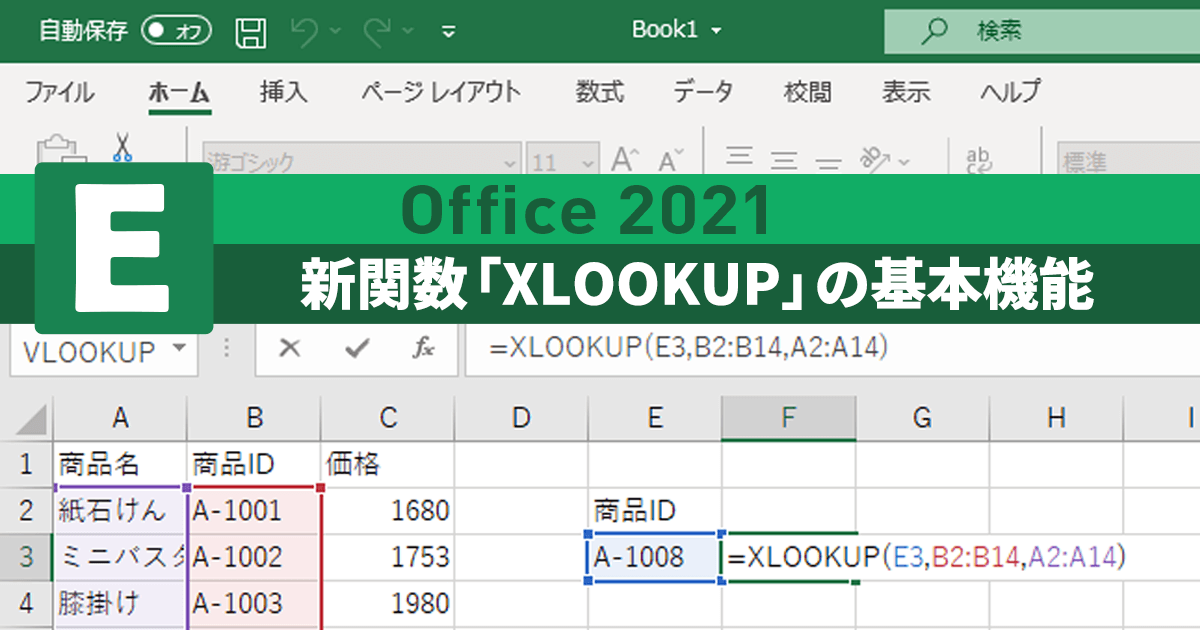
Task: Click the Enter checkmark formula icon
Action: (x=356, y=349)
